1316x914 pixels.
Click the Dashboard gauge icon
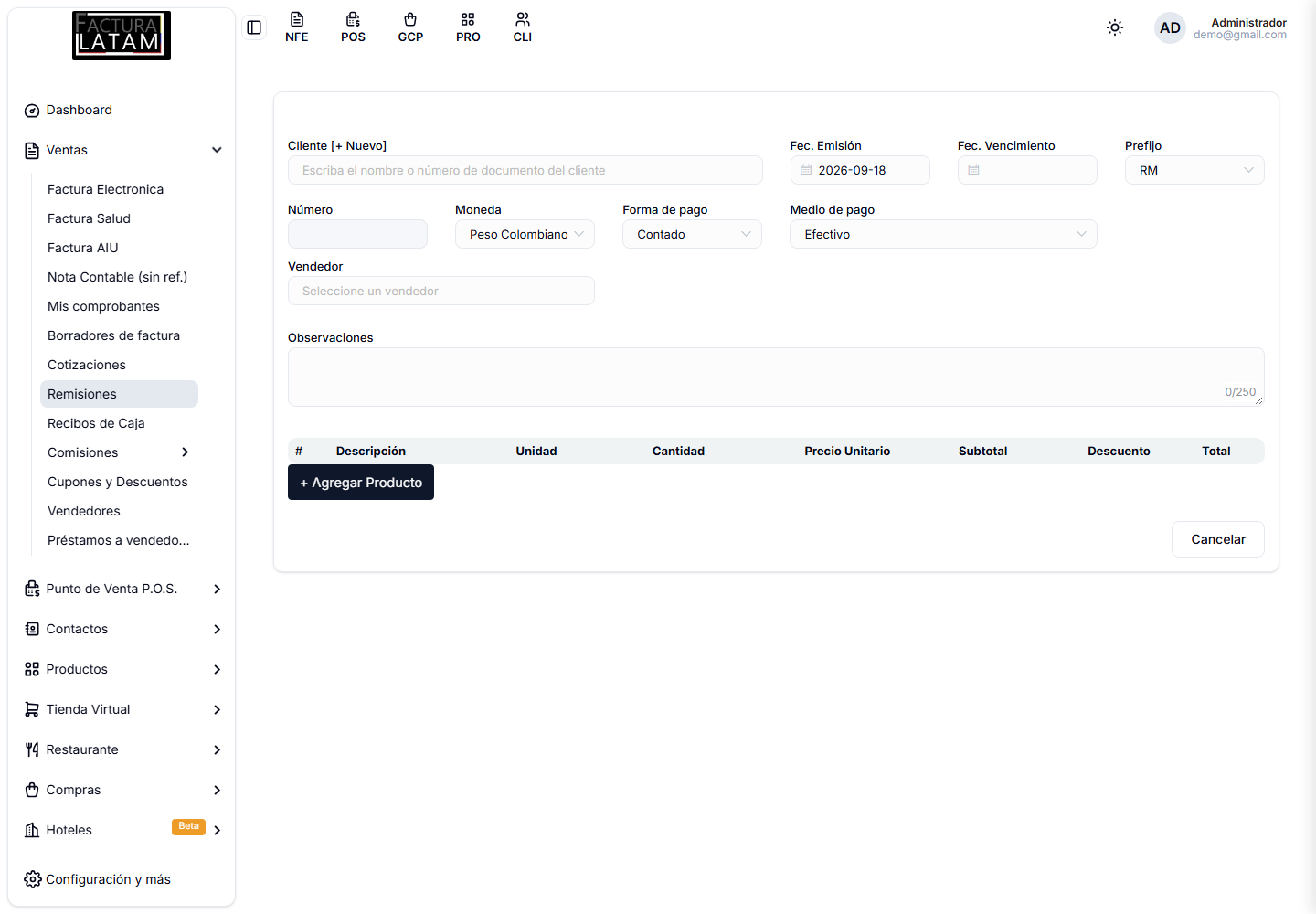(x=32, y=111)
